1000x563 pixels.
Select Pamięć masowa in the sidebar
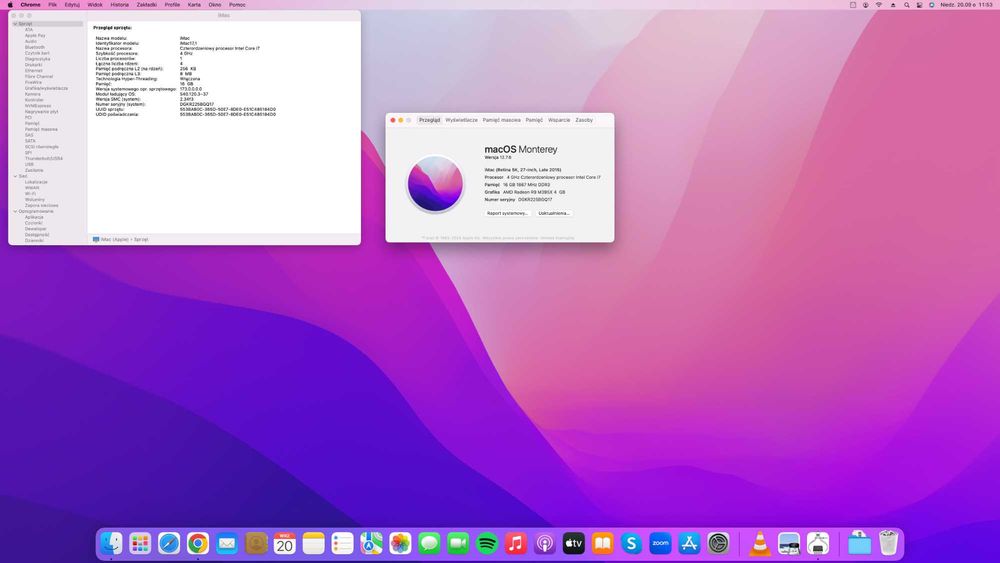coord(41,129)
